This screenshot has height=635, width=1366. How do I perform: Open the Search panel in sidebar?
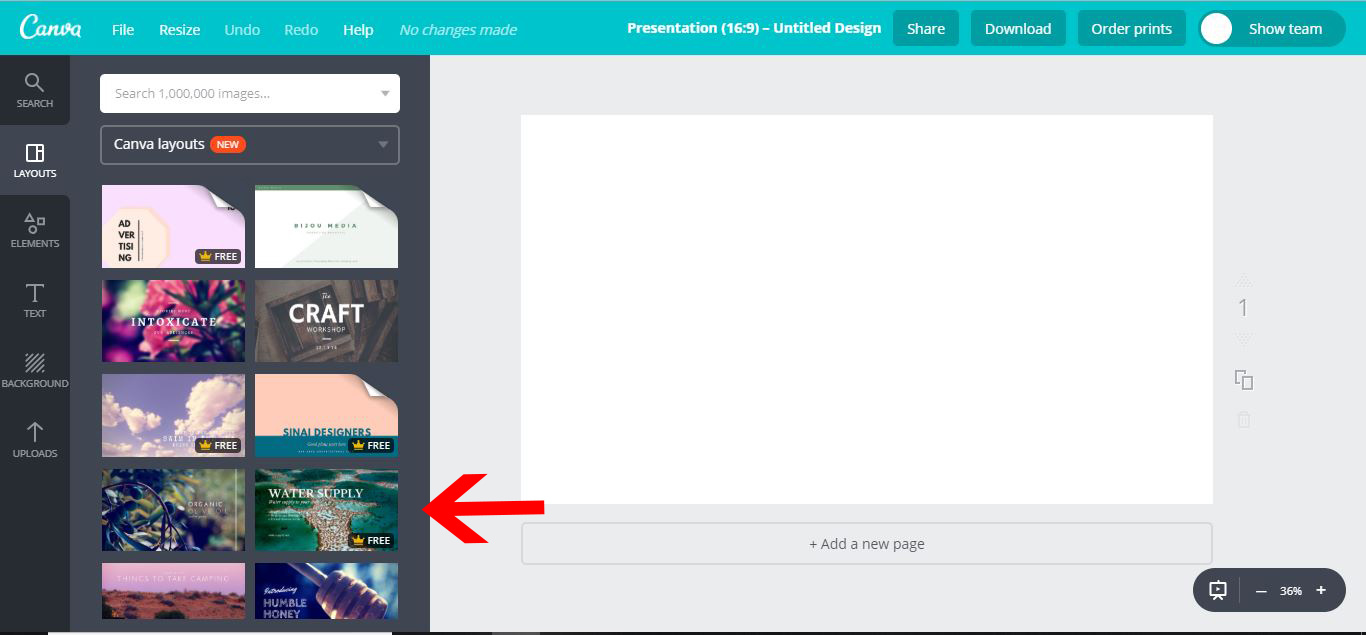pyautogui.click(x=35, y=88)
